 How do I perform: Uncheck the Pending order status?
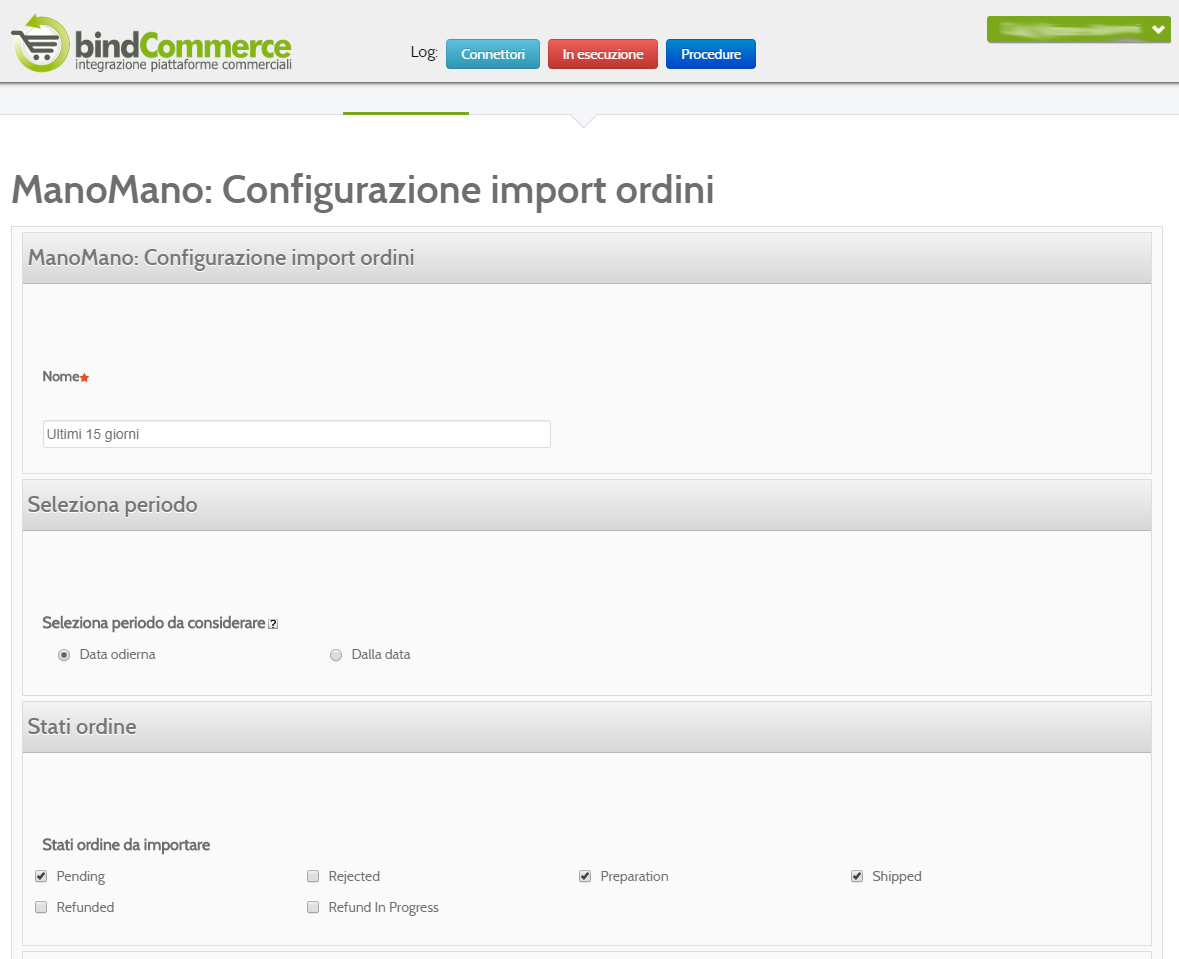(x=41, y=876)
